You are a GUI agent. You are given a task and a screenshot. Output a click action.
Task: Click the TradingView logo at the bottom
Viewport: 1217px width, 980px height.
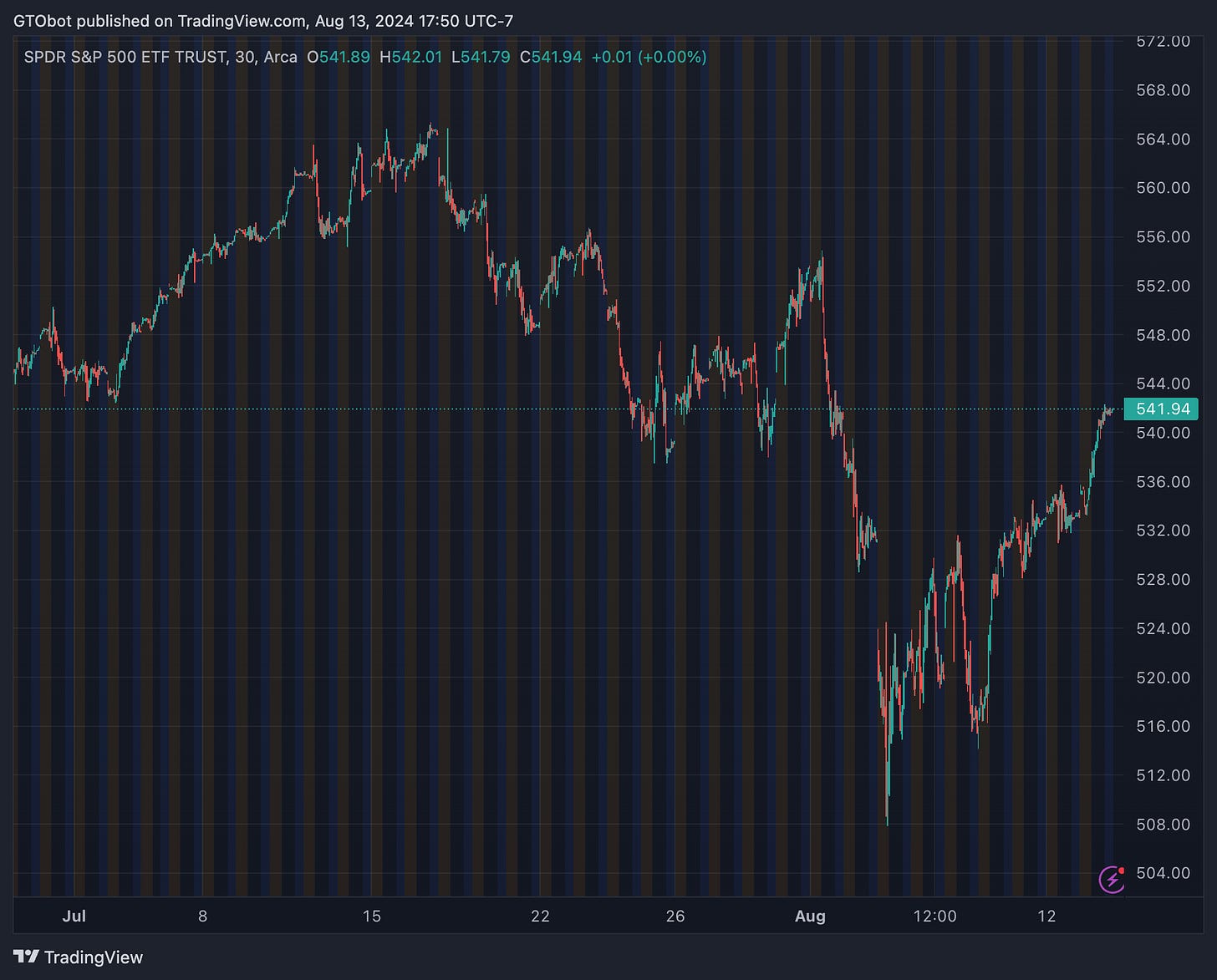tap(79, 957)
